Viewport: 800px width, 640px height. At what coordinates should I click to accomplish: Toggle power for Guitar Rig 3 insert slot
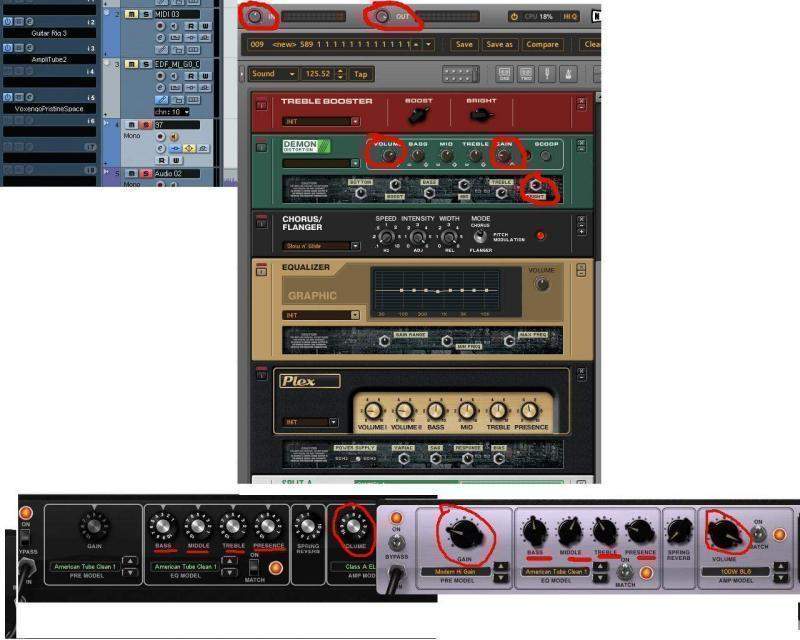[8, 21]
